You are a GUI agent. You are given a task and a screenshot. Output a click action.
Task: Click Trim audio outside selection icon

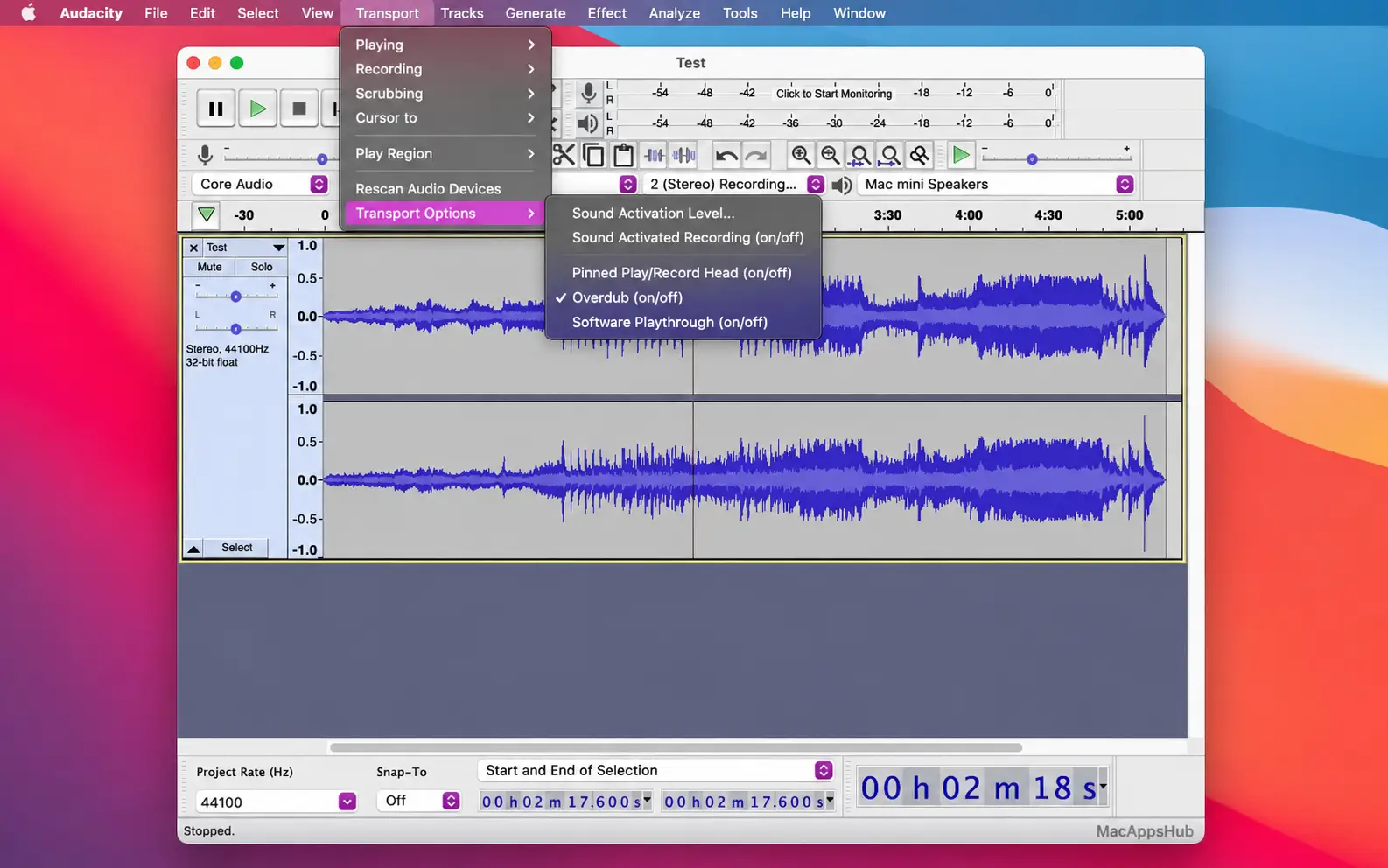[654, 155]
